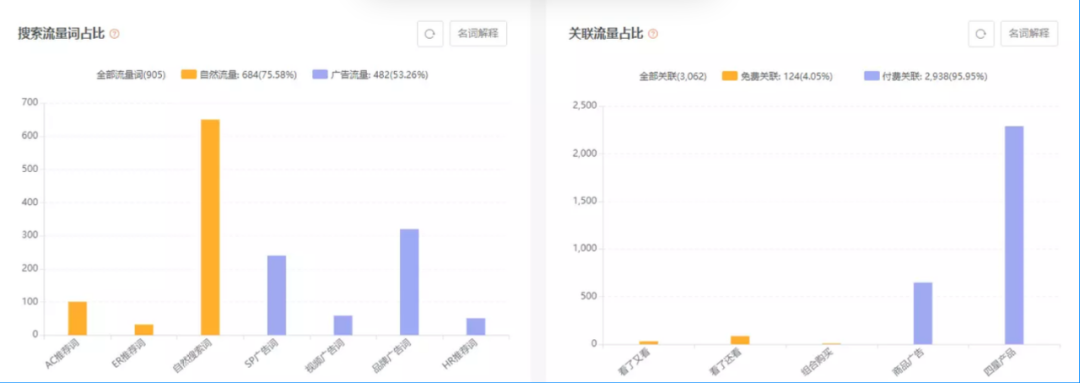Toggle the 自然流量 legend series
Screen dimensions: 1080x383
tap(239, 74)
